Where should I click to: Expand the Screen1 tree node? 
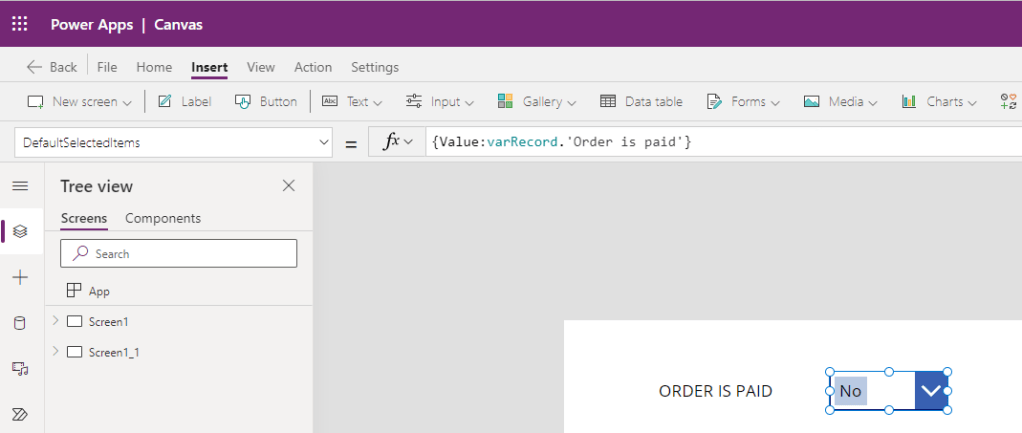point(55,321)
